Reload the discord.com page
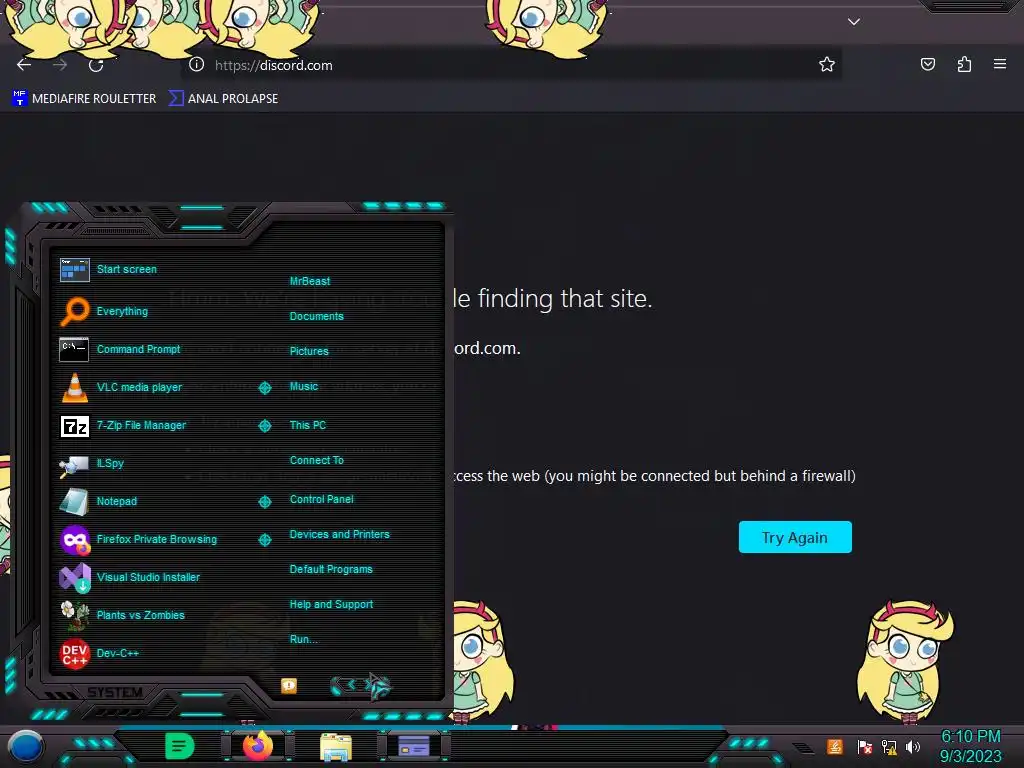1024x768 pixels. point(96,65)
